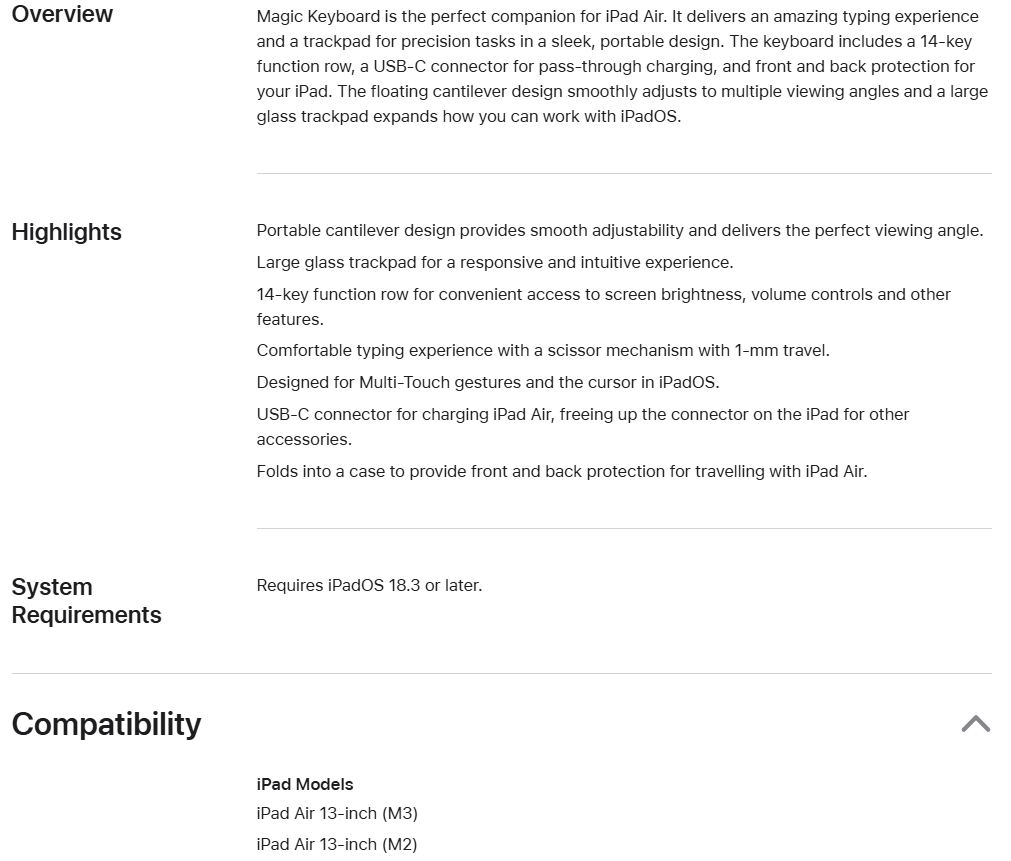The image size is (1011, 861).
Task: Select iPad Air 13-inch (M3) entry
Action: click(337, 814)
